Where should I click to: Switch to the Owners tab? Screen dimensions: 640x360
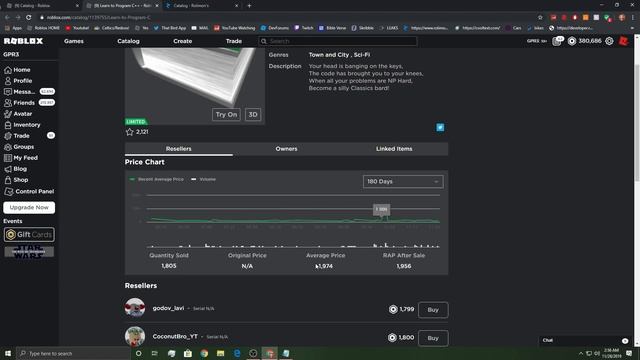point(286,149)
